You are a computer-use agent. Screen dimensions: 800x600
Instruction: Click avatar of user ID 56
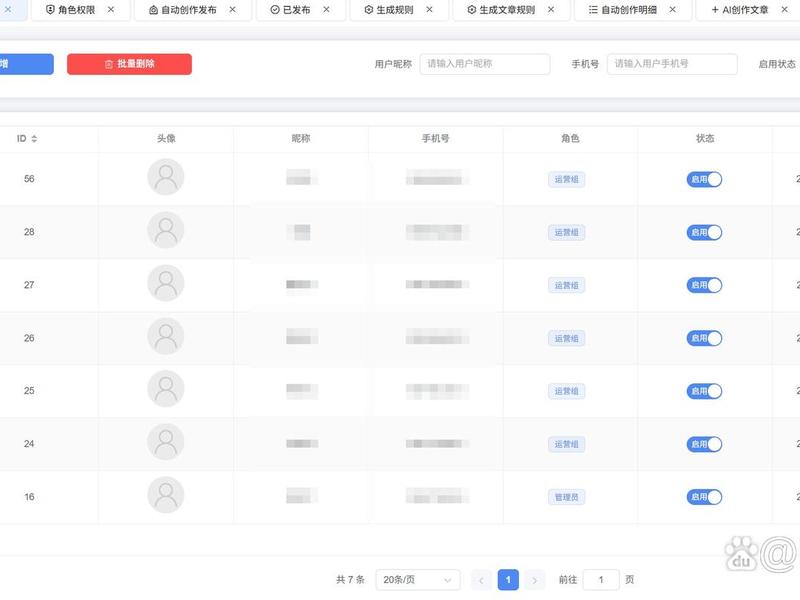point(166,177)
